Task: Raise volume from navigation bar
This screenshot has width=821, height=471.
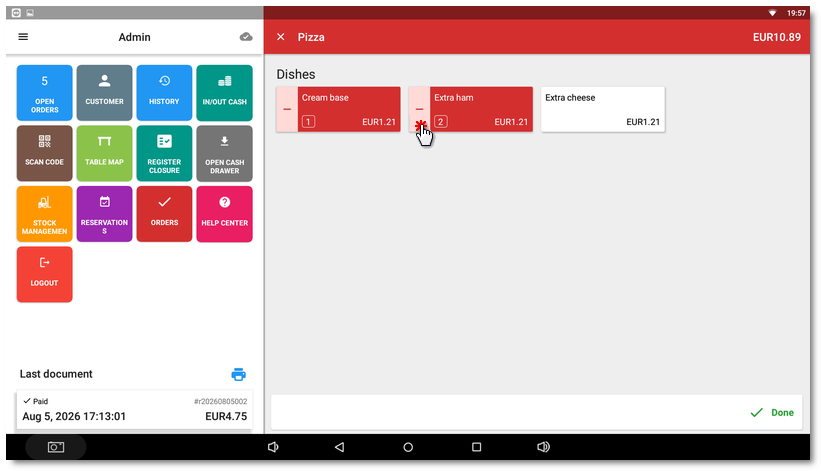Action: [x=543, y=447]
